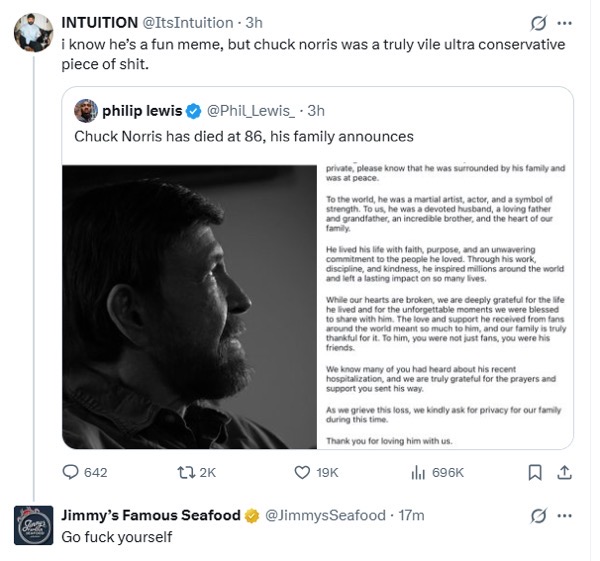Click philip lewis's small avatar
The height and width of the screenshot is (561, 600).
point(86,111)
